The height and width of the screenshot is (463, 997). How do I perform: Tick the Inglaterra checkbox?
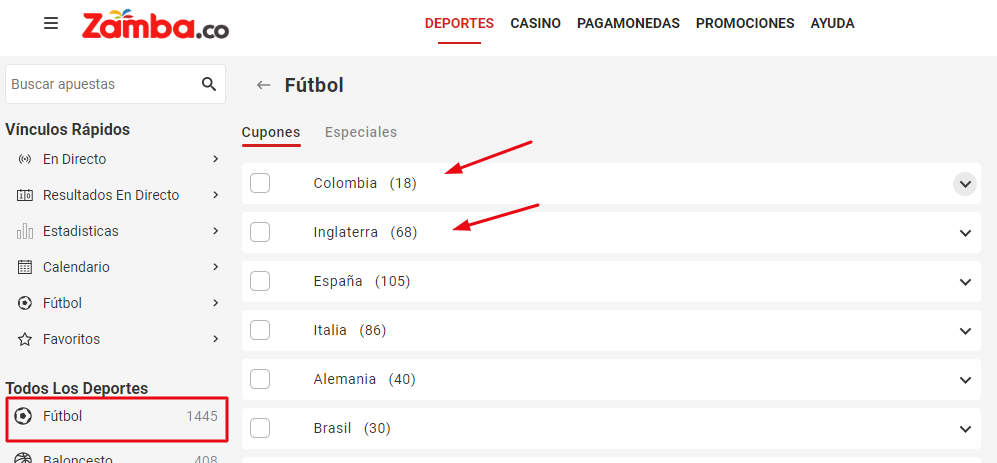tap(260, 232)
